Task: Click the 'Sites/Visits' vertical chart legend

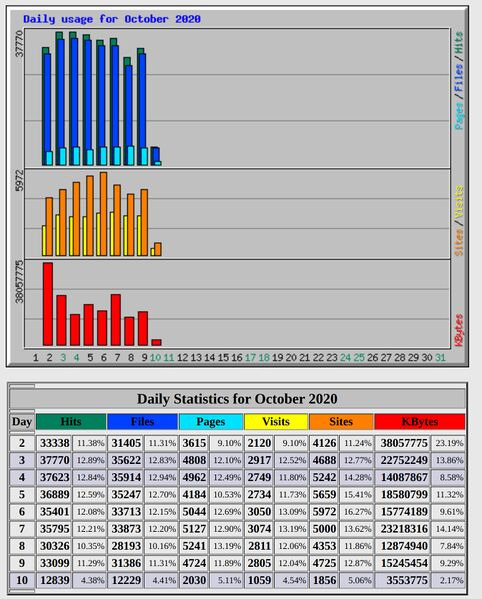Action: [x=459, y=220]
